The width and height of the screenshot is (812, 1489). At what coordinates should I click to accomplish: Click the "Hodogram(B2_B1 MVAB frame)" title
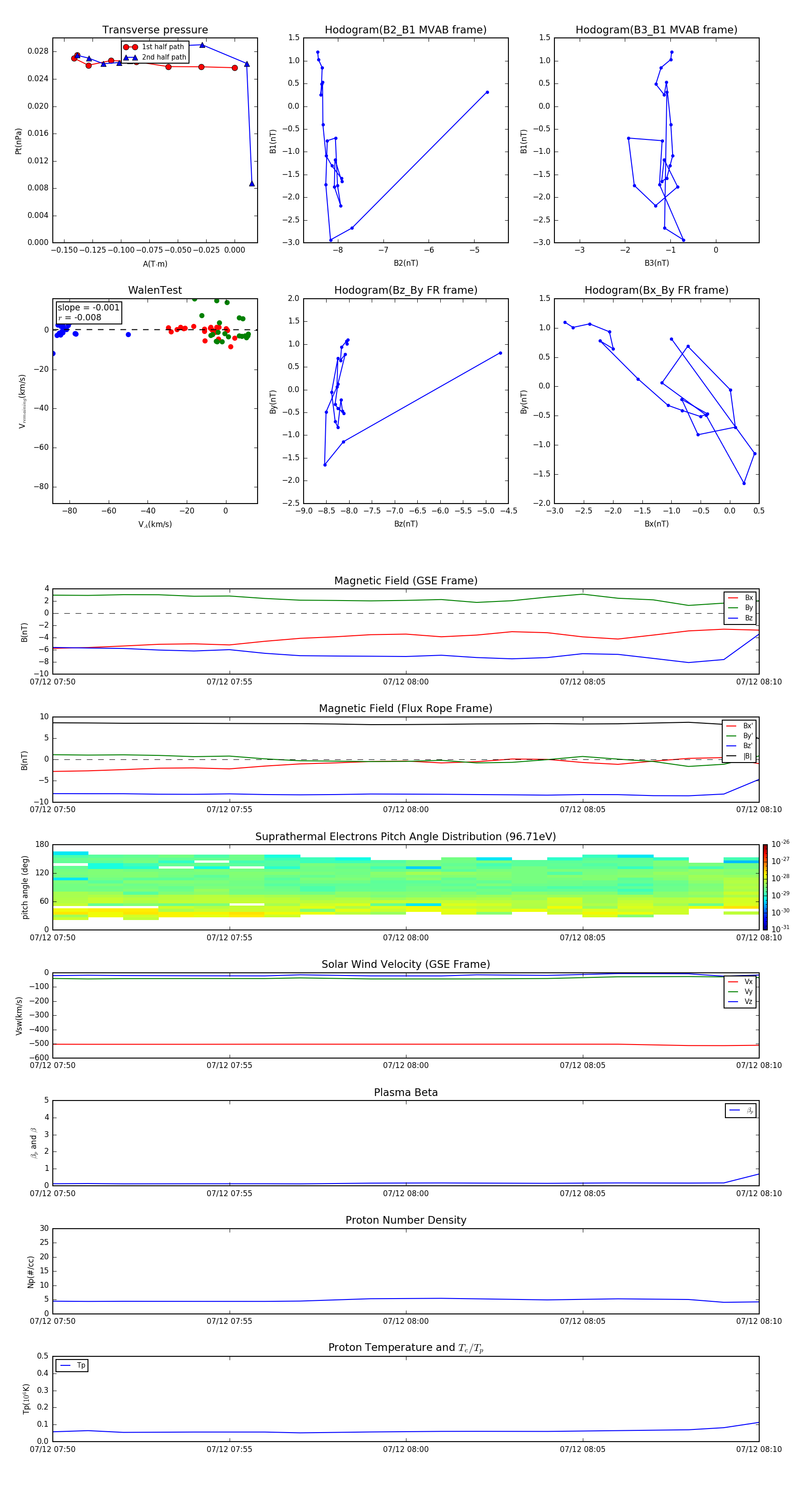[x=406, y=30]
